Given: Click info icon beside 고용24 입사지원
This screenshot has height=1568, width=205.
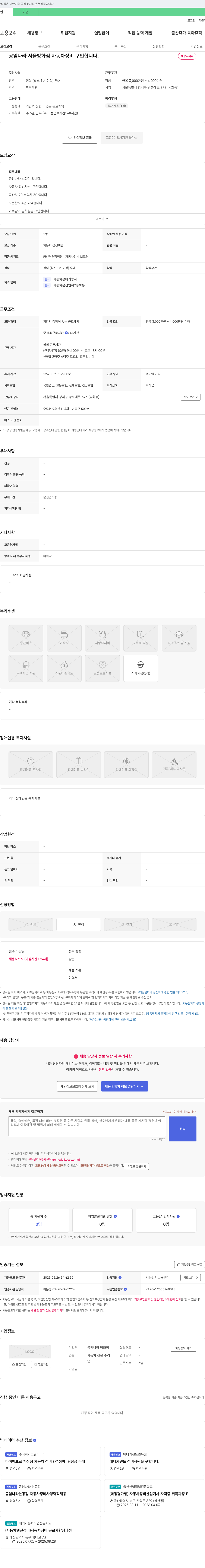Looking at the screenshot, I should tap(178, 1216).
